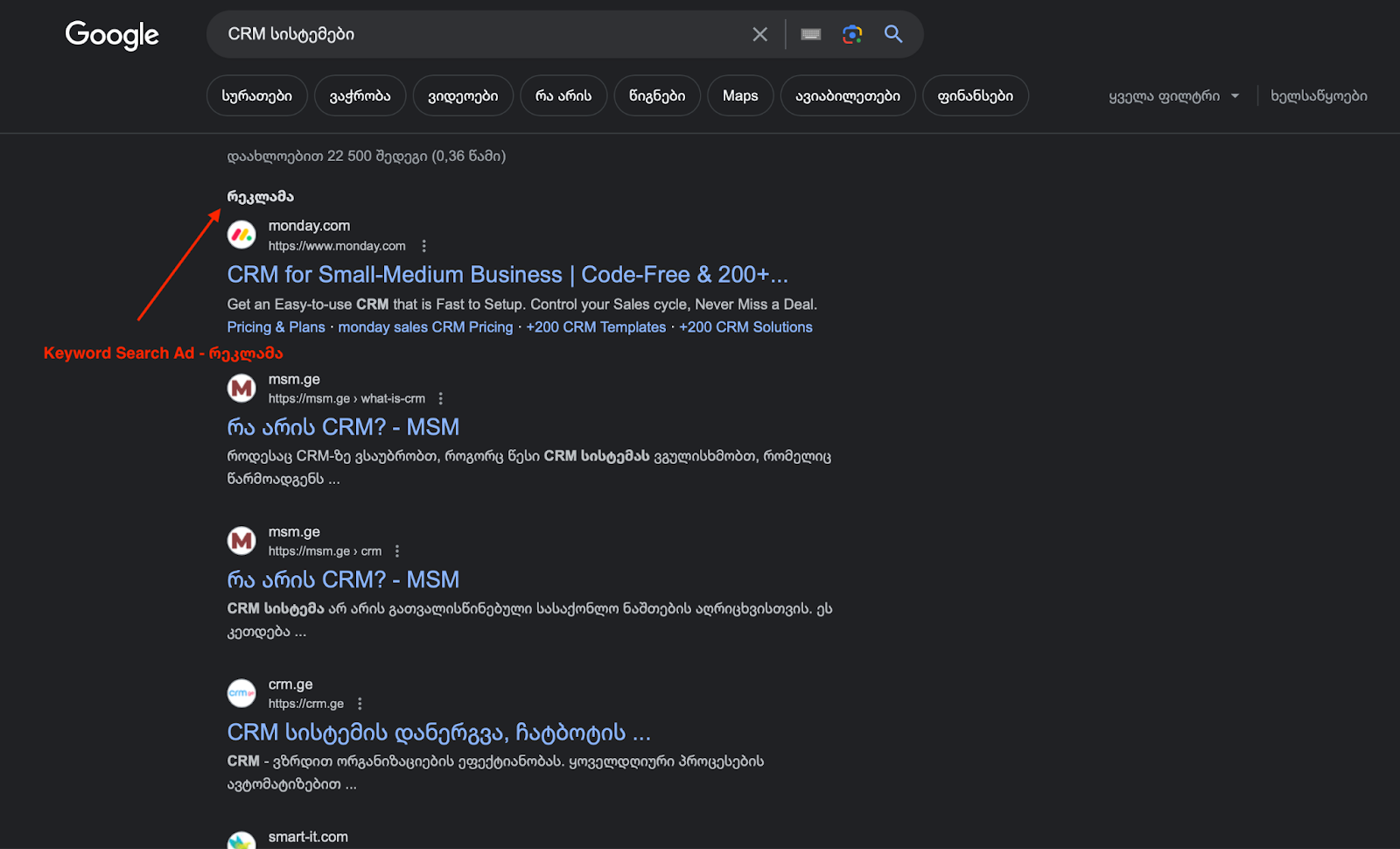
Task: Click the result count text '22 500 შედეგი'
Action: [x=377, y=156]
